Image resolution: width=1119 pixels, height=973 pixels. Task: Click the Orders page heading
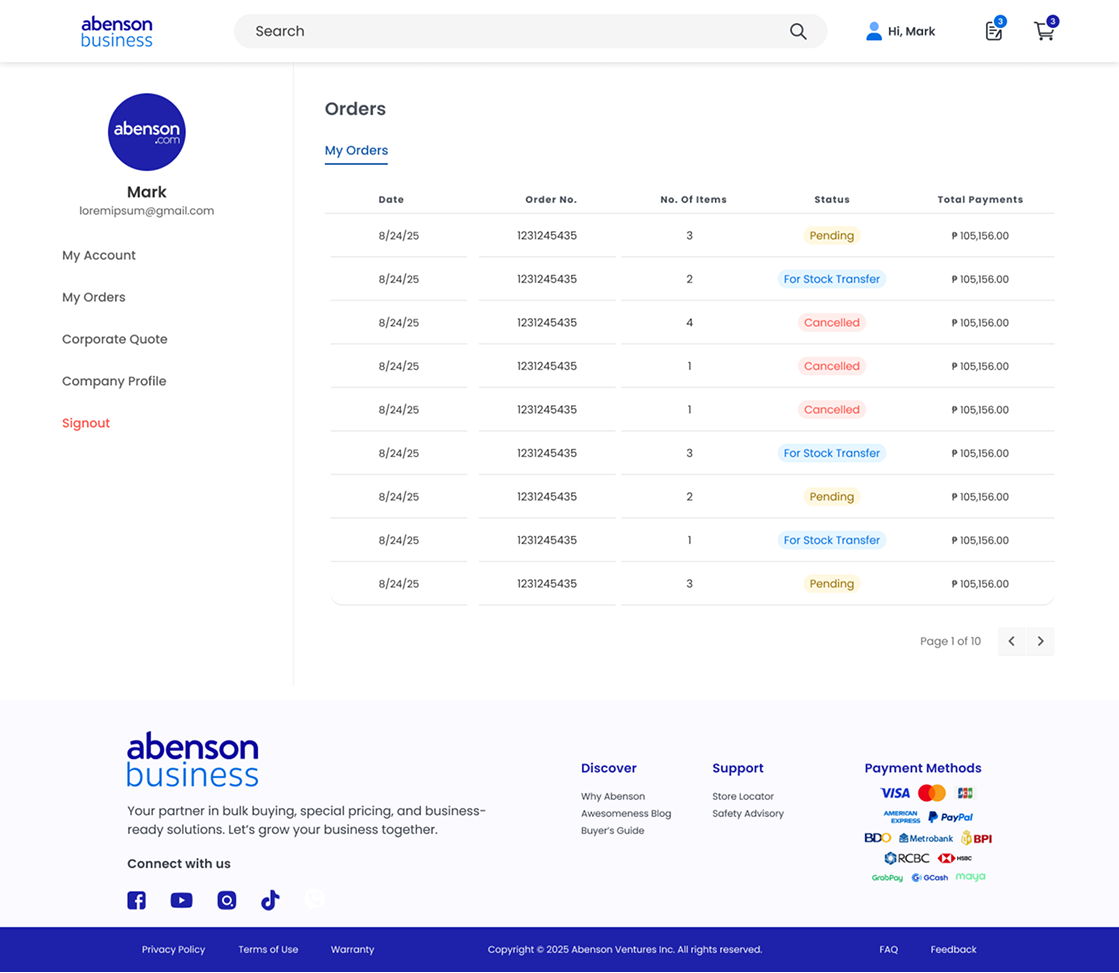tap(355, 109)
